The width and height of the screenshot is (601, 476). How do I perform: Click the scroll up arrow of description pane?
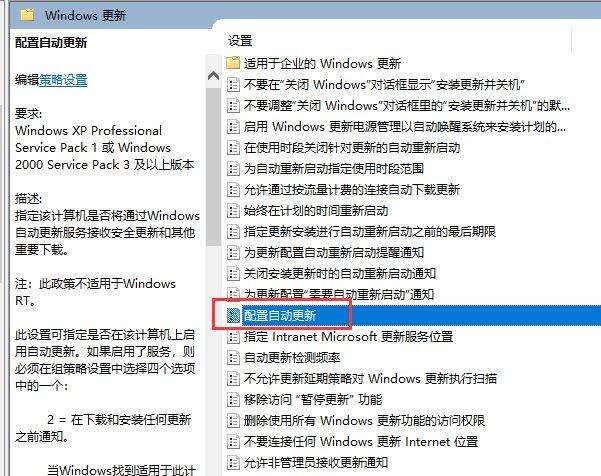[x=213, y=75]
